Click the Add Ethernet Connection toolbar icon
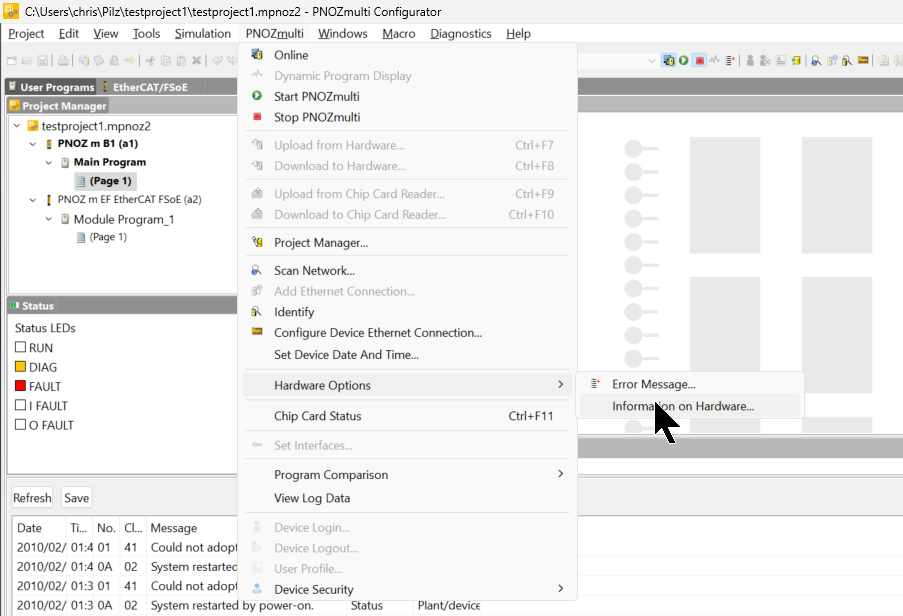The image size is (903, 616). [x=832, y=60]
